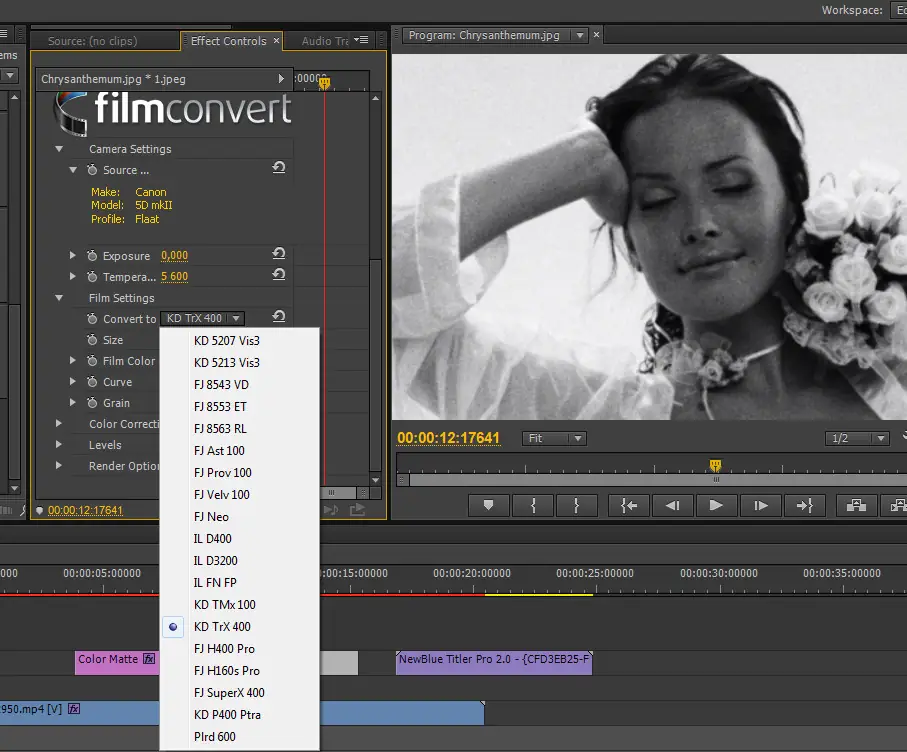Viewport: 907px width, 752px height.
Task: Click the Go to In point icon
Action: click(629, 506)
